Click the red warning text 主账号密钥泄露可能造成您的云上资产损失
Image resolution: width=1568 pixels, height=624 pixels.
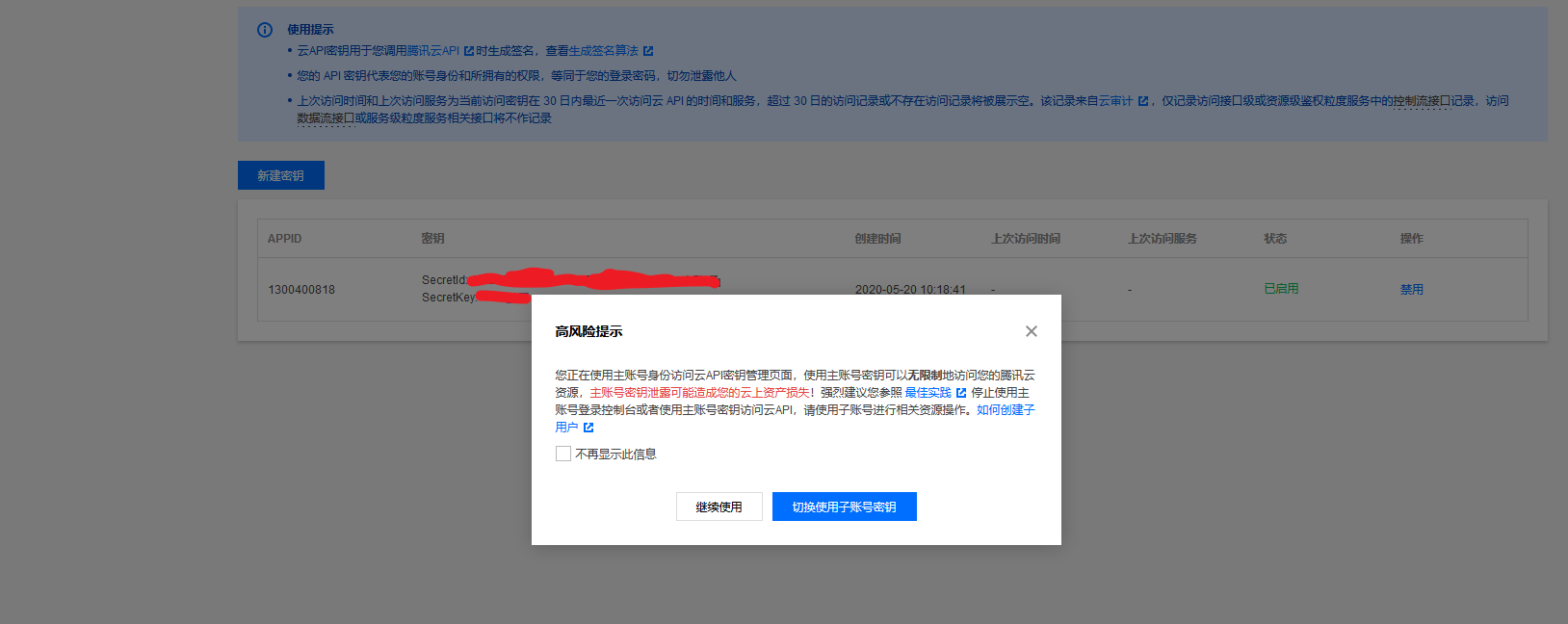(x=699, y=393)
